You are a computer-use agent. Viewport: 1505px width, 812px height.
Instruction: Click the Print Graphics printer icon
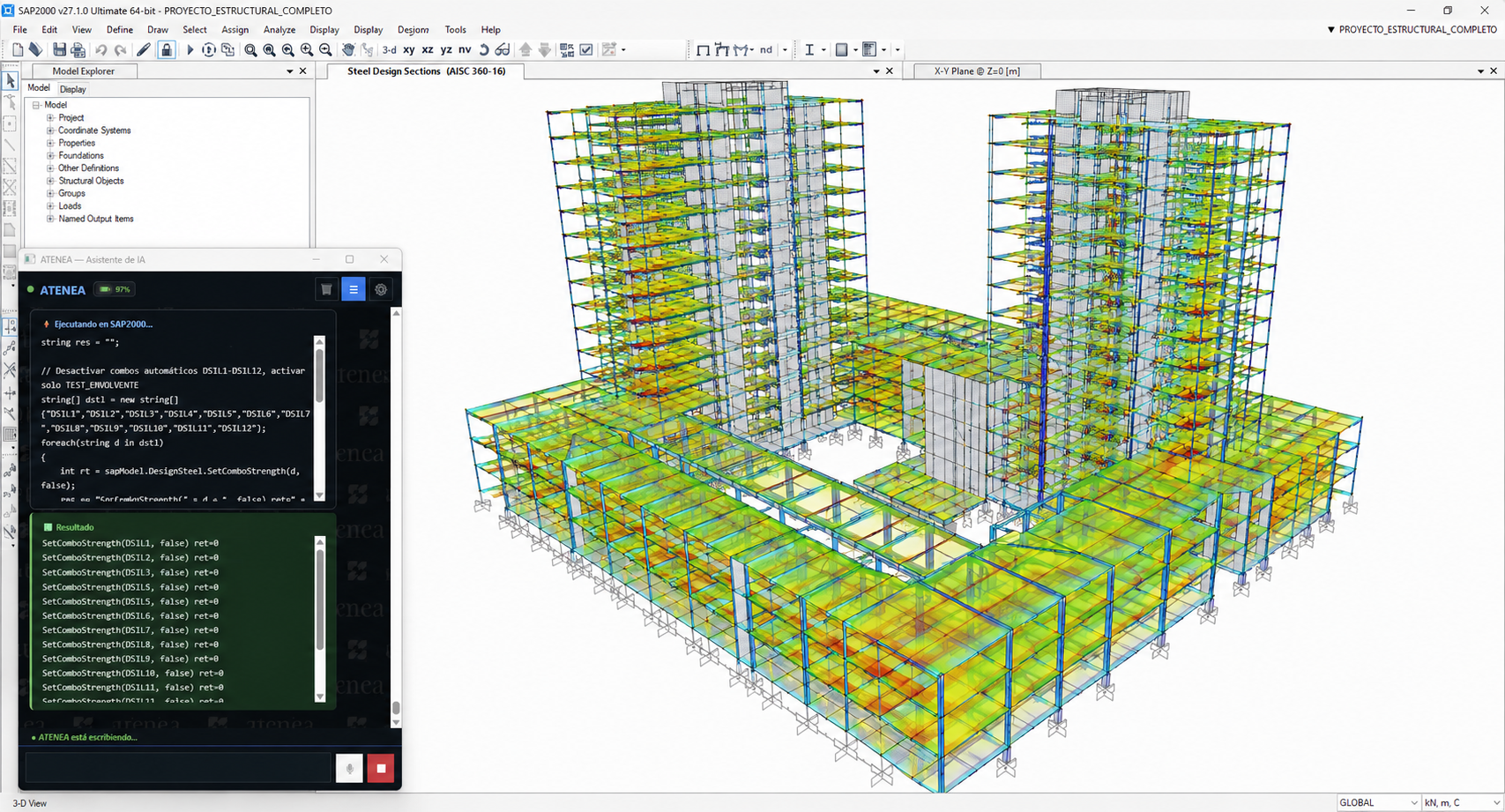[78, 50]
